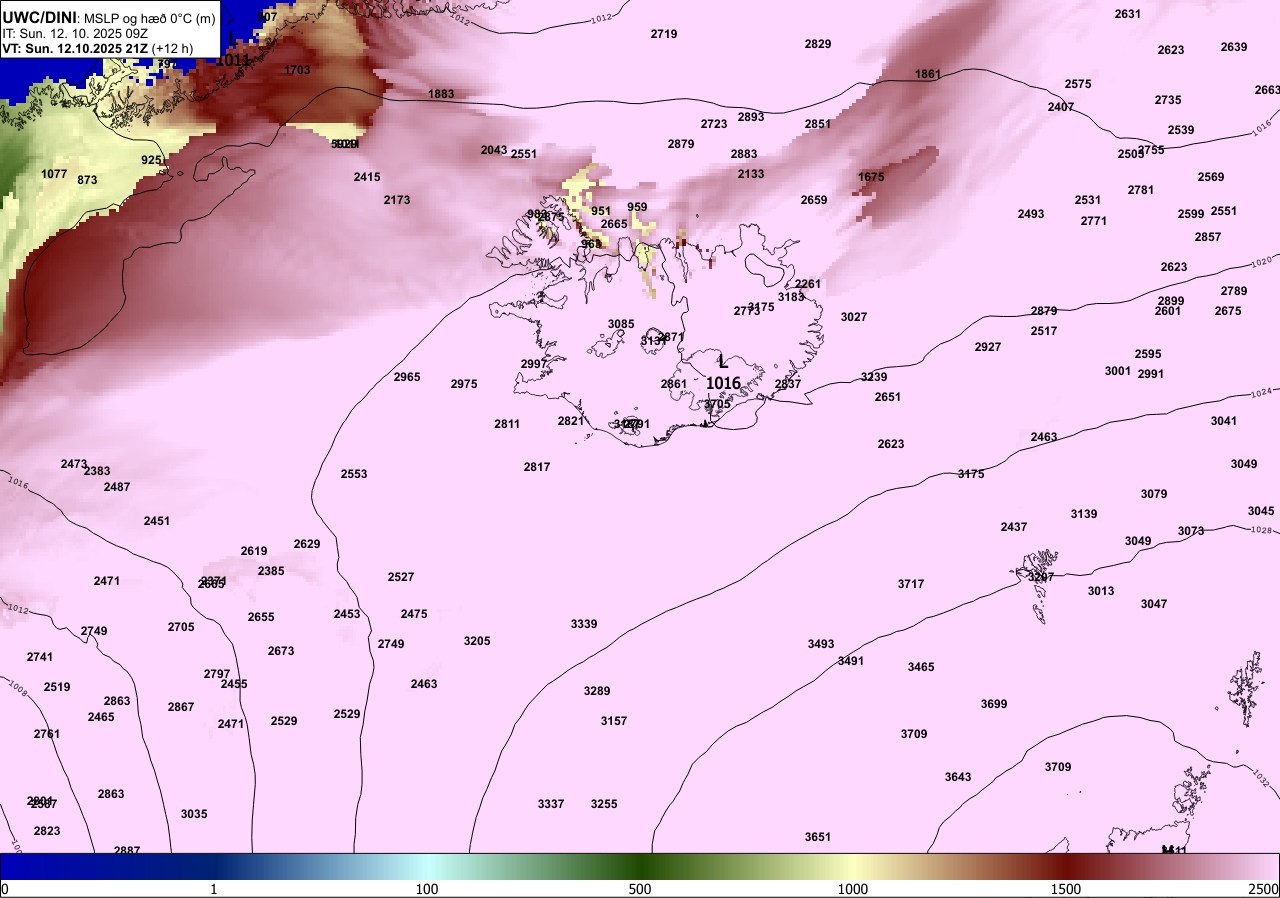The height and width of the screenshot is (898, 1280).
Task: Click the IT: Sun. 12. 10. 2025 09Z line
Action: coord(75,33)
